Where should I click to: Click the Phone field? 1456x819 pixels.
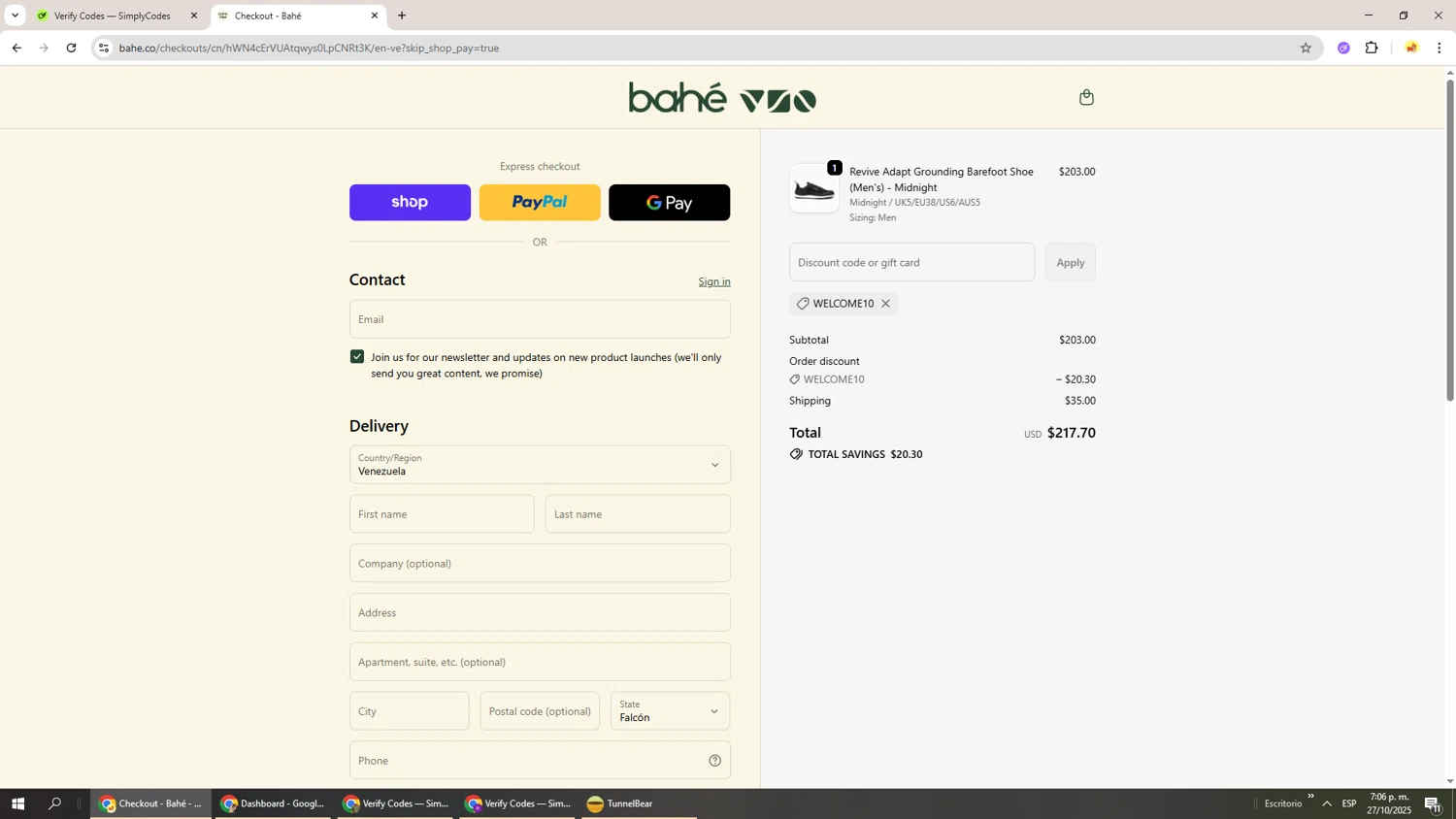540,761
